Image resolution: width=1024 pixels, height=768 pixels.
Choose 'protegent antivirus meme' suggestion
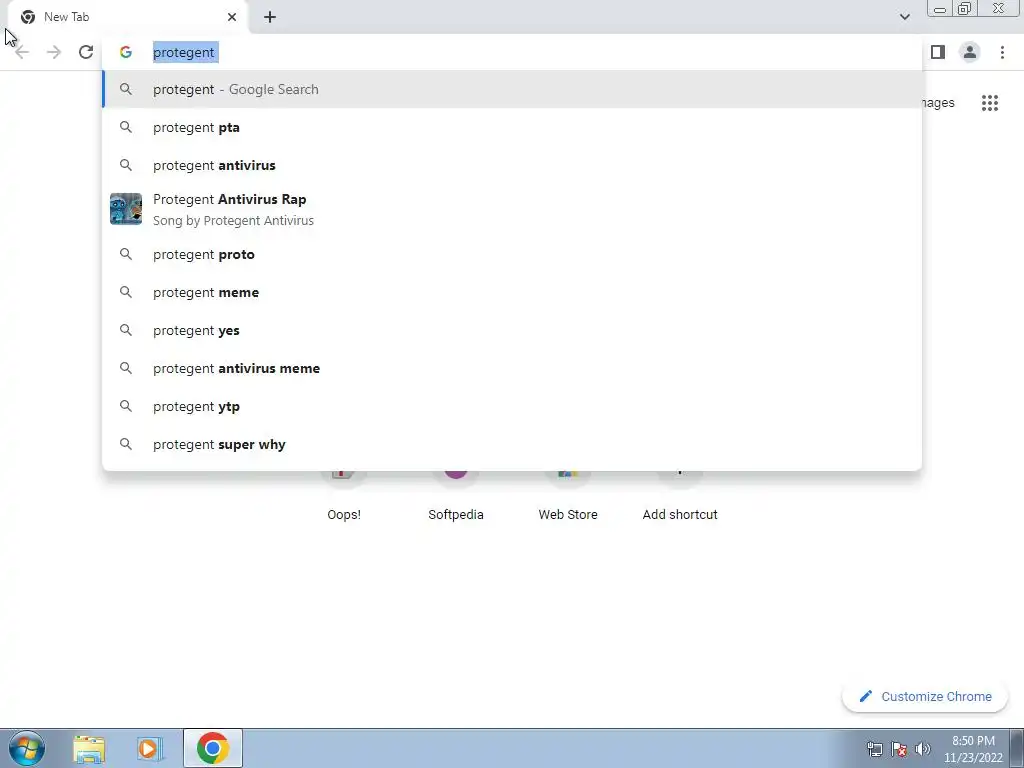tap(512, 368)
